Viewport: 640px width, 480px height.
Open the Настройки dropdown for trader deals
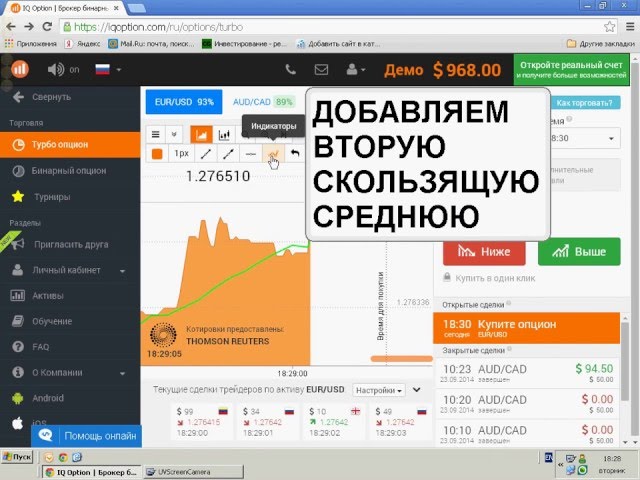click(x=380, y=390)
